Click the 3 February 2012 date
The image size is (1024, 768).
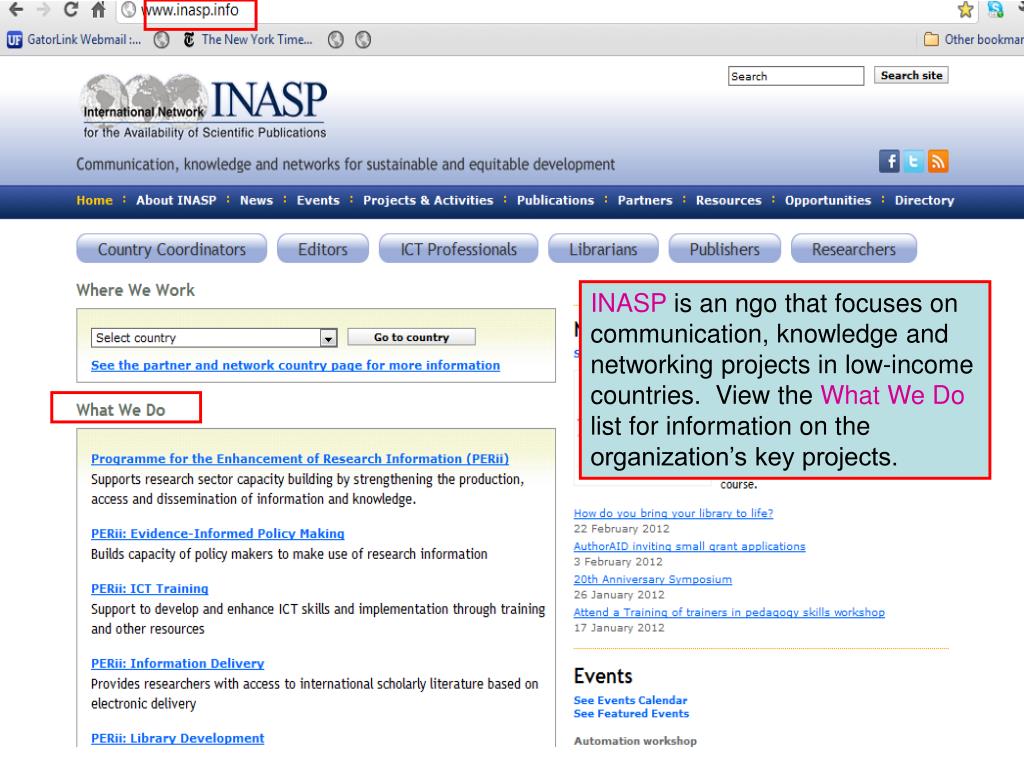coord(618,562)
